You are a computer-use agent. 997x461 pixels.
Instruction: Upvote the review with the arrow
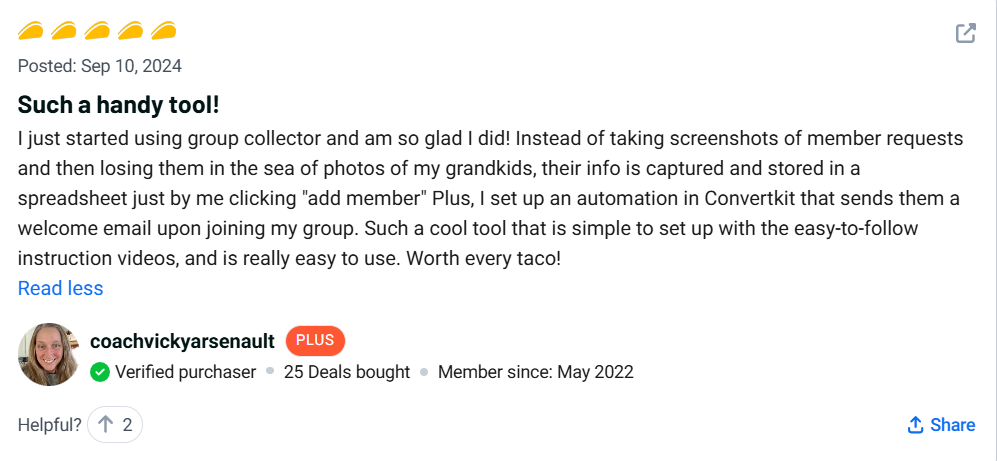click(106, 425)
